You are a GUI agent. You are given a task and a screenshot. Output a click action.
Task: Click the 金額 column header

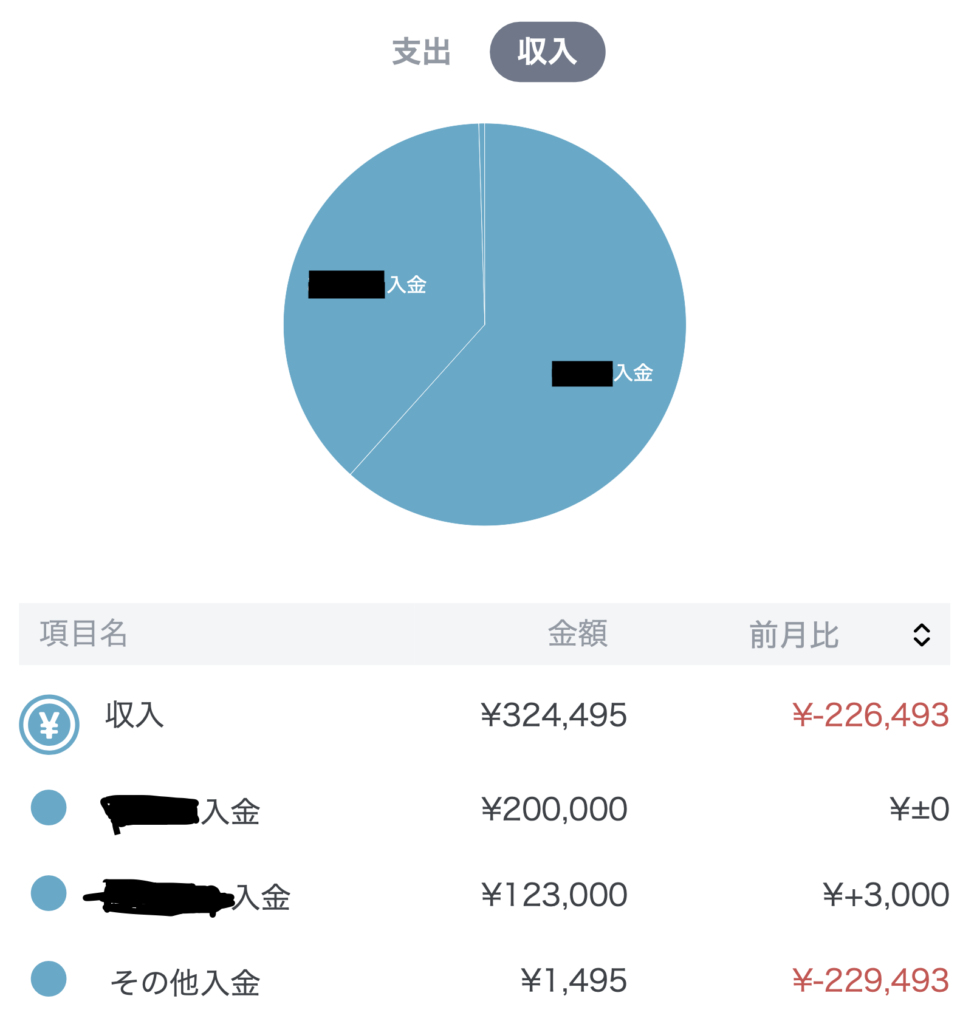tap(577, 633)
